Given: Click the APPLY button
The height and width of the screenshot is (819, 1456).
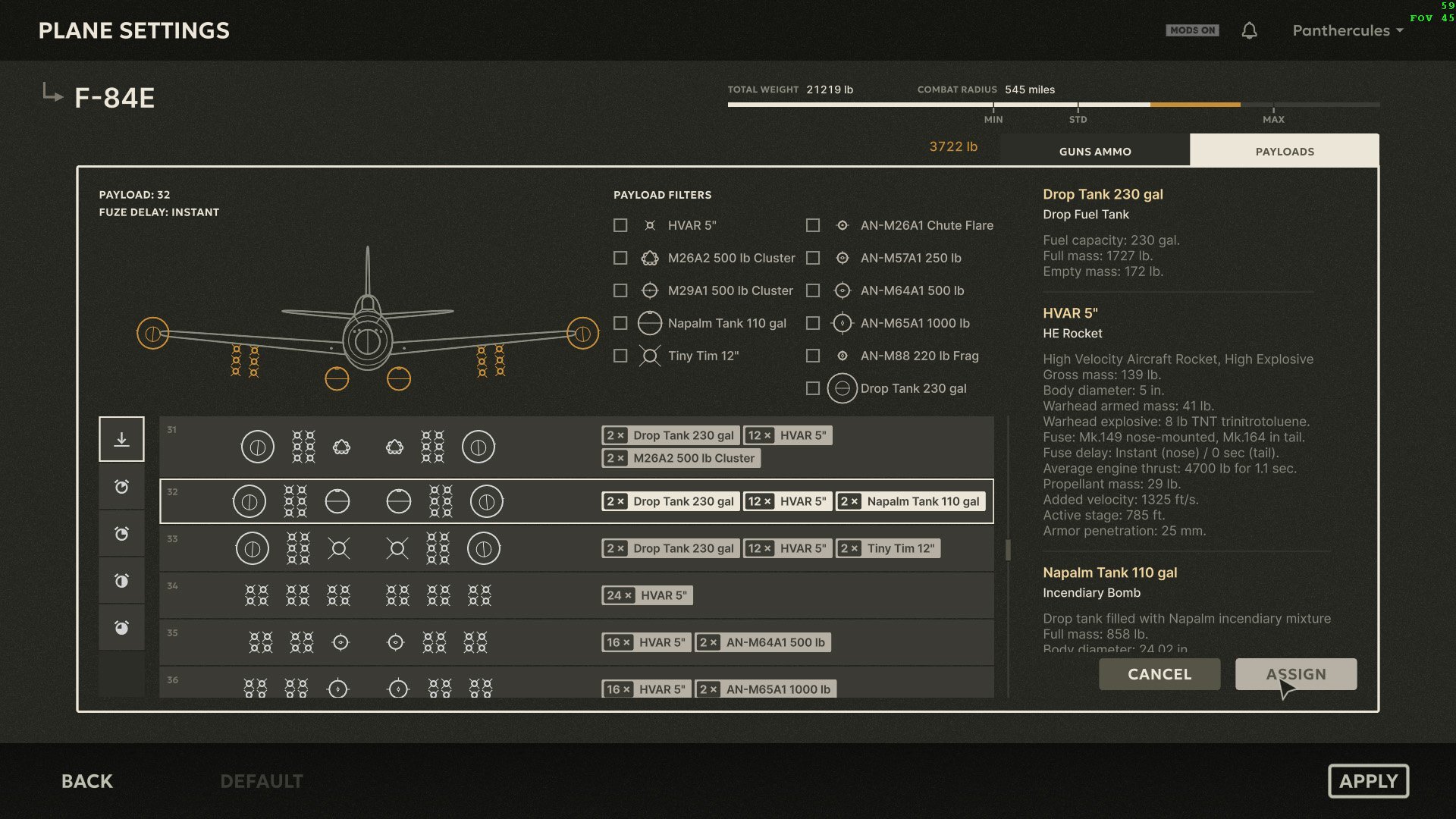Looking at the screenshot, I should coord(1368,781).
